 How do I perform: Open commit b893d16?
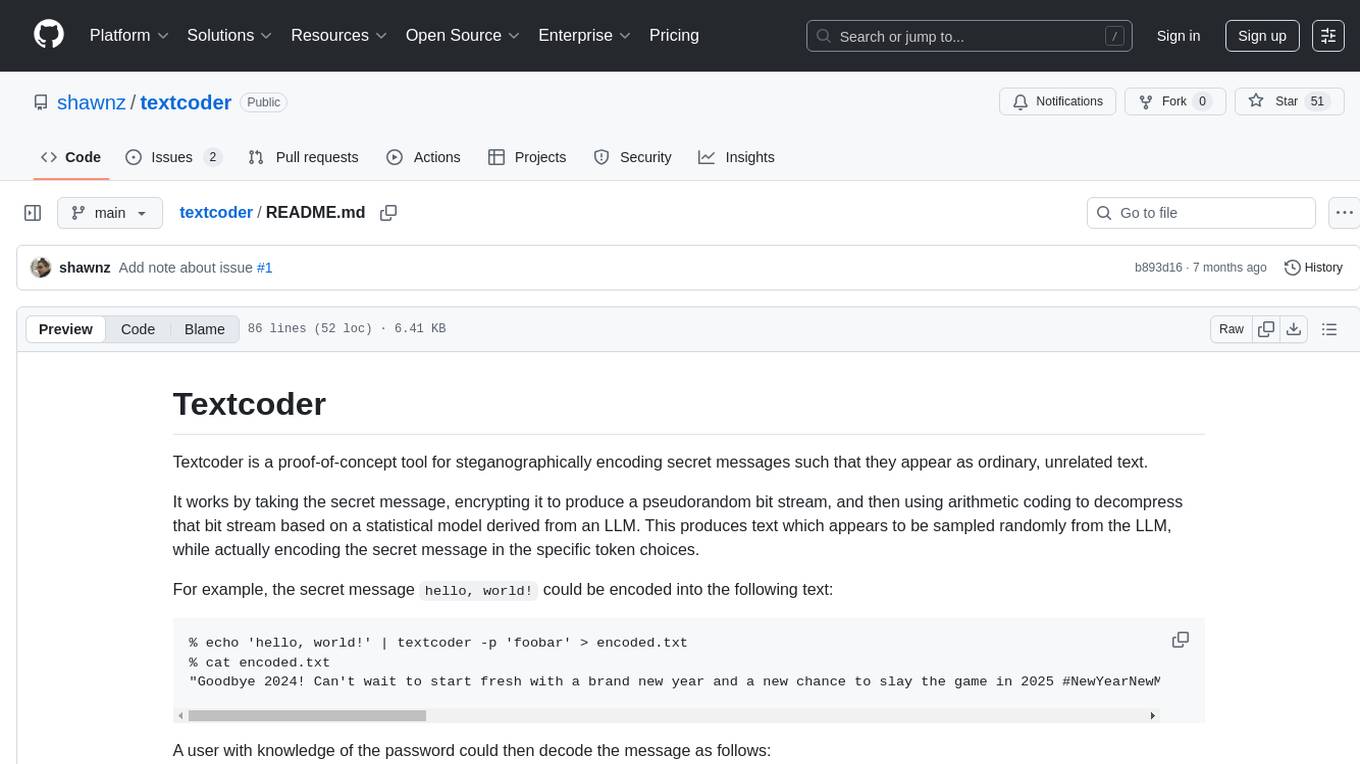[1158, 268]
